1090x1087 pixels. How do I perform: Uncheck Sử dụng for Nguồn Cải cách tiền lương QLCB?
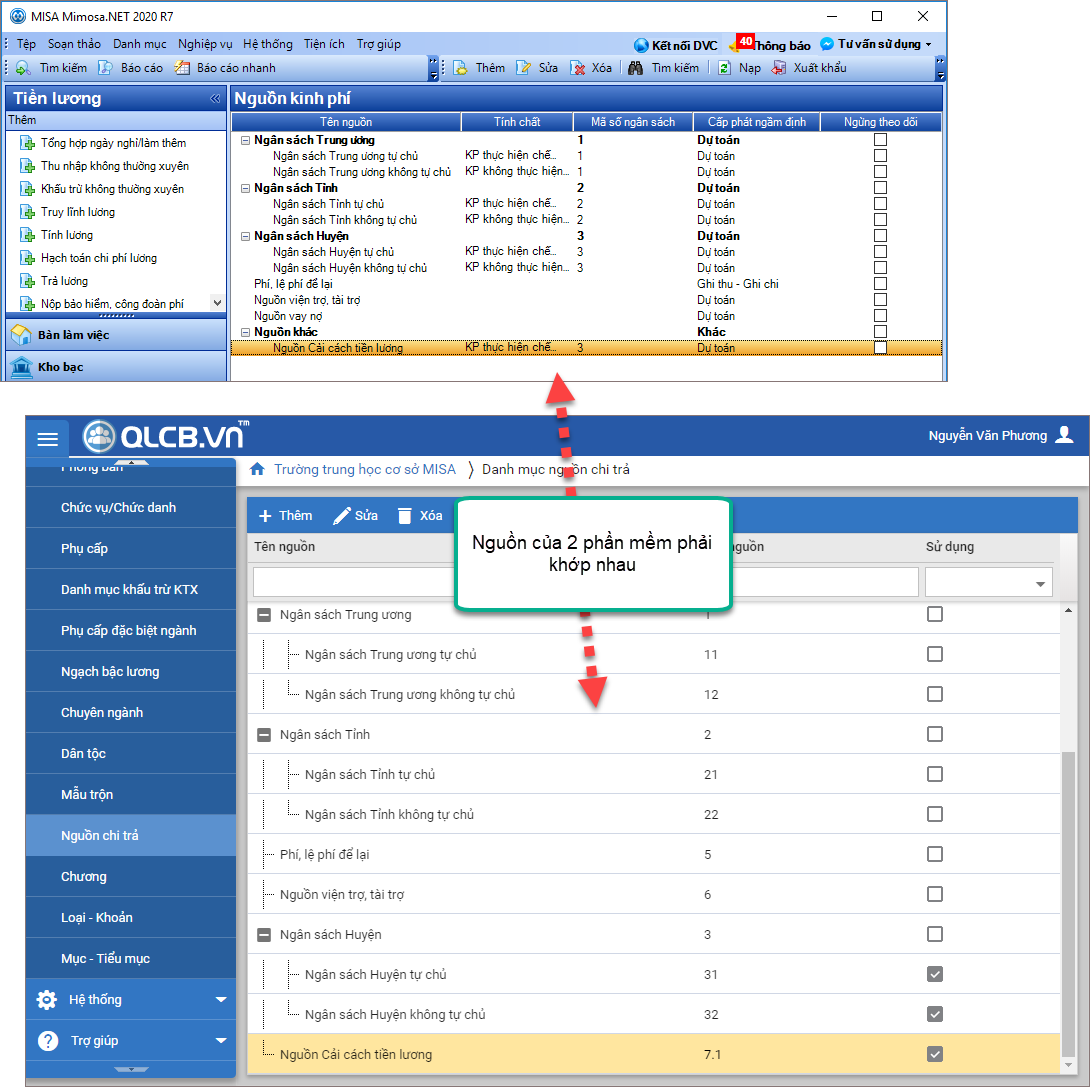point(935,1054)
